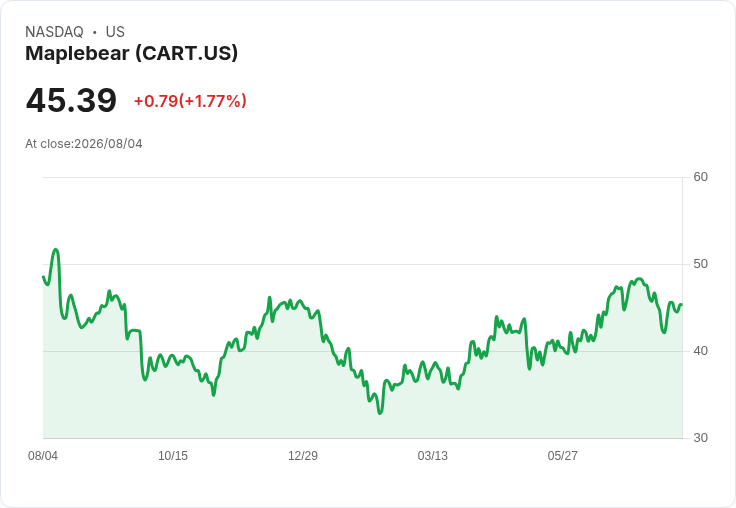Click the 03/13 date axis label
The height and width of the screenshot is (508, 736).
433,456
